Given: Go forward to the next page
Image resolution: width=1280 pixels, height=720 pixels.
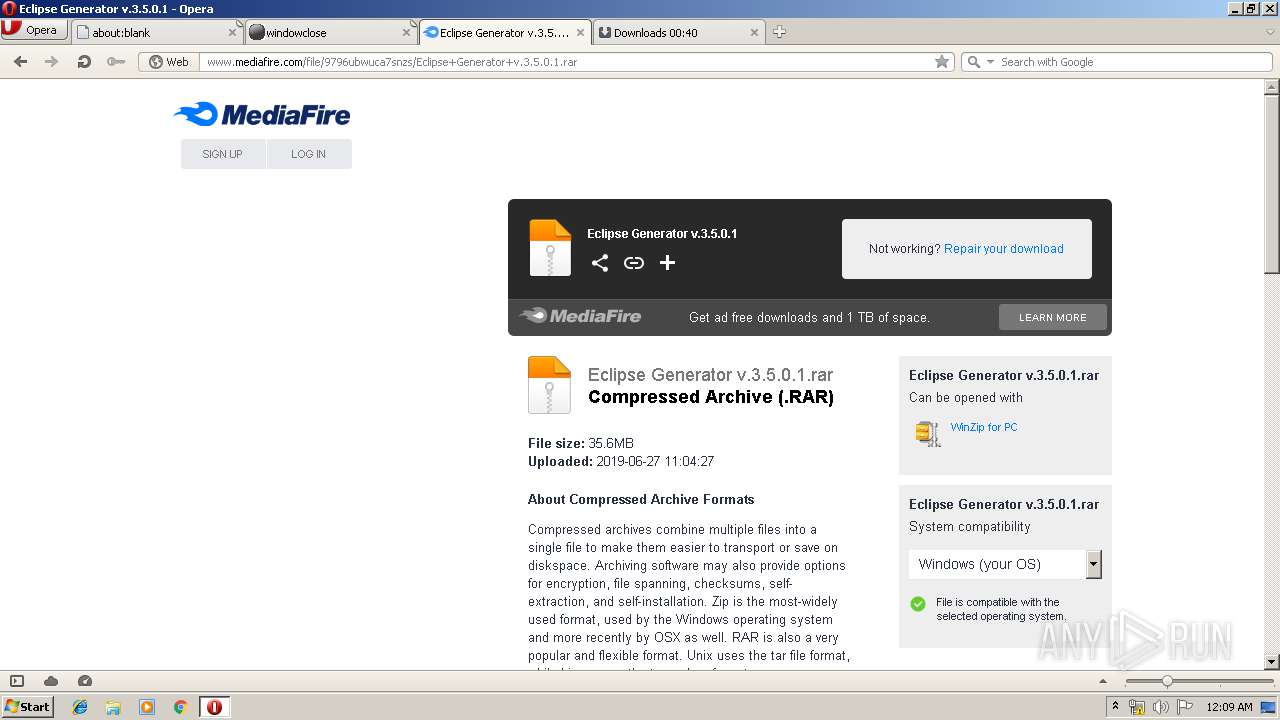Looking at the screenshot, I should (51, 62).
